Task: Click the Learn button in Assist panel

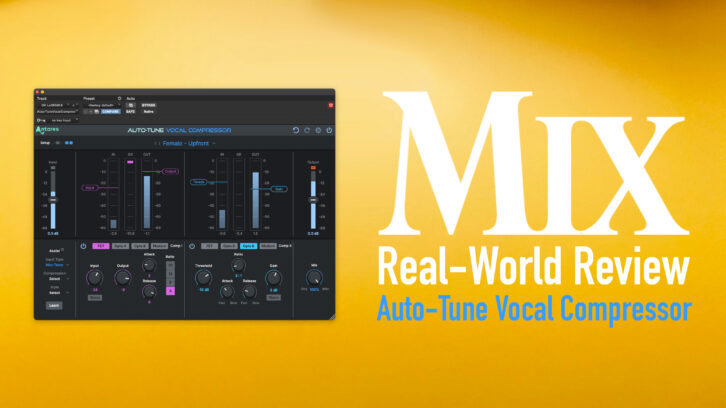Action: coord(54,306)
